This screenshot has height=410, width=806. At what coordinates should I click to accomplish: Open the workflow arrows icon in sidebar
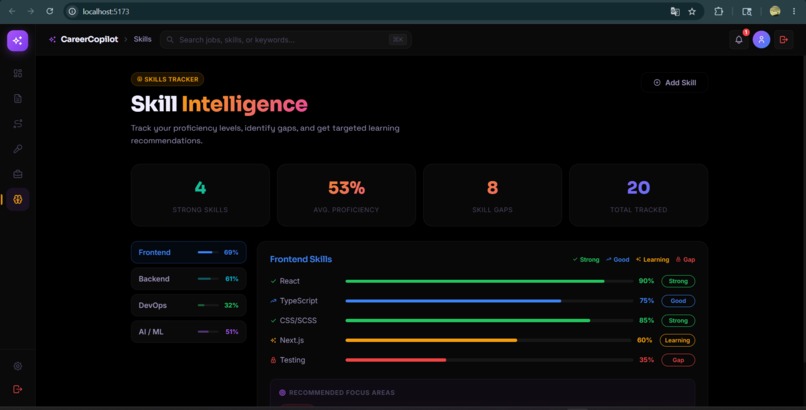pyautogui.click(x=17, y=124)
